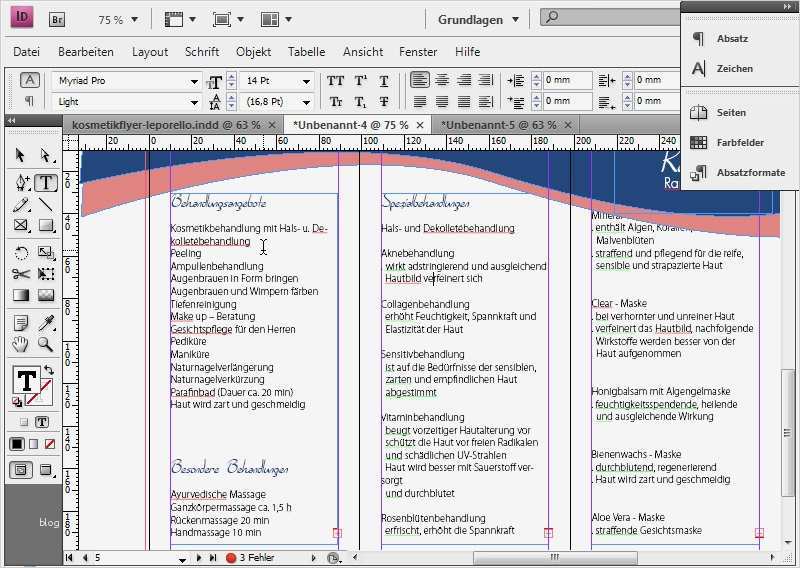
Task: Select the Gradient Feather tool
Action: (x=46, y=295)
